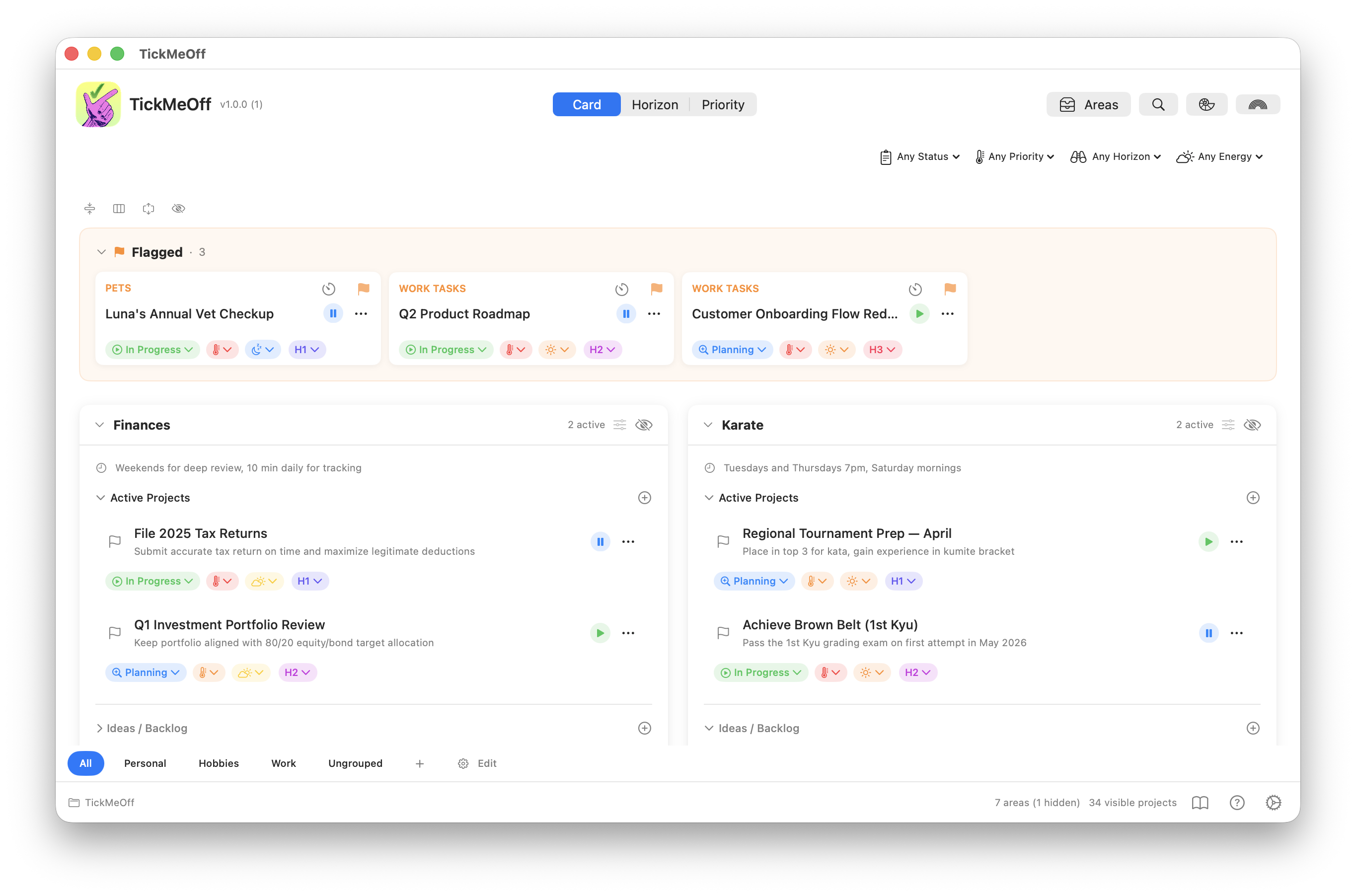
Task: Open the Any Priority filter dropdown
Action: coord(1015,156)
